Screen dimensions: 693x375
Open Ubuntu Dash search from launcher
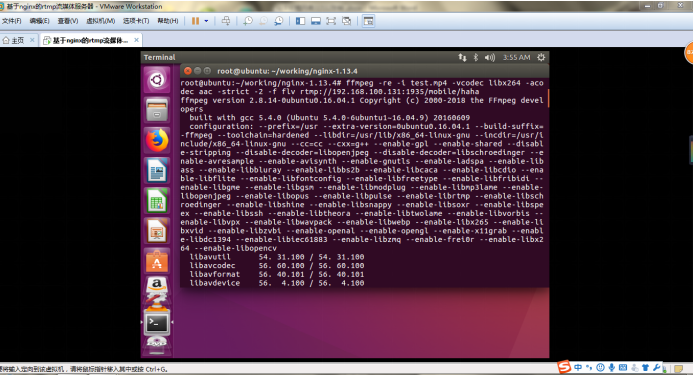(157, 80)
